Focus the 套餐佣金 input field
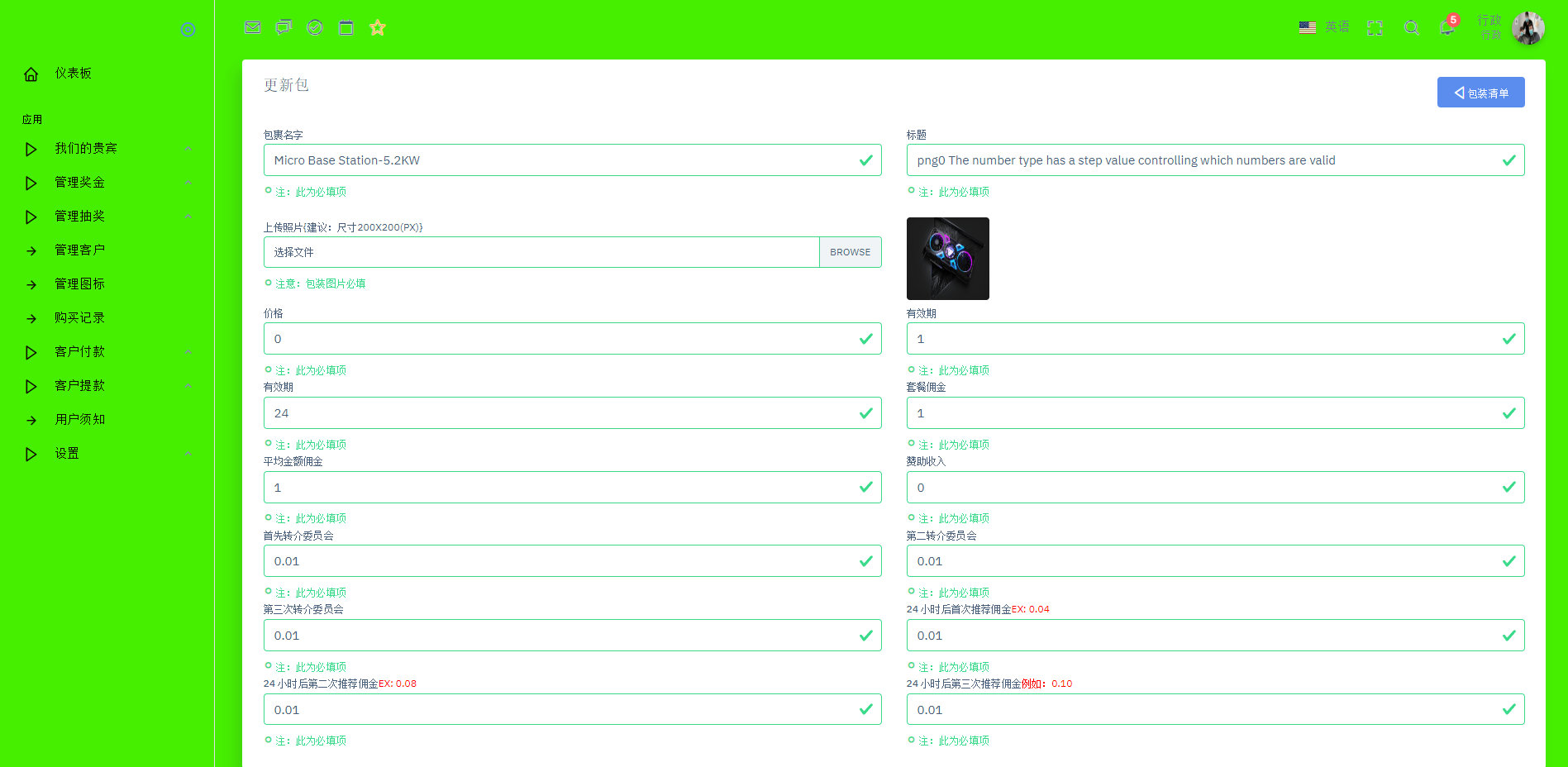Viewport: 1568px width, 767px height. [x=1215, y=413]
